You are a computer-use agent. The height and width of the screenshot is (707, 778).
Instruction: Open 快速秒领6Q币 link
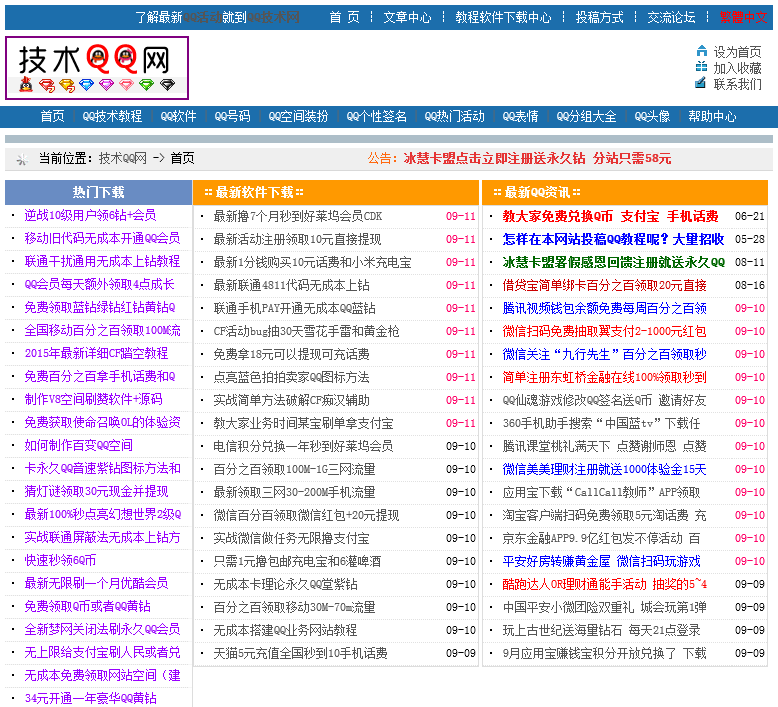tap(60, 560)
